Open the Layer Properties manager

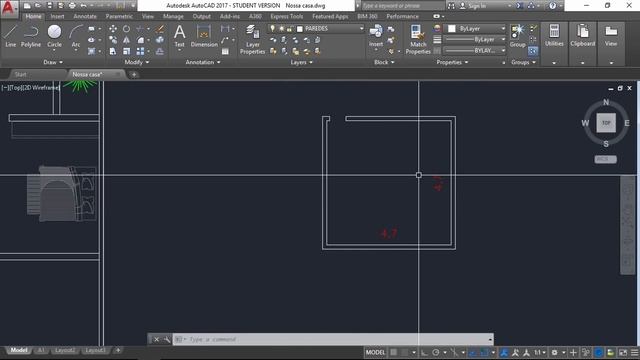pos(252,39)
